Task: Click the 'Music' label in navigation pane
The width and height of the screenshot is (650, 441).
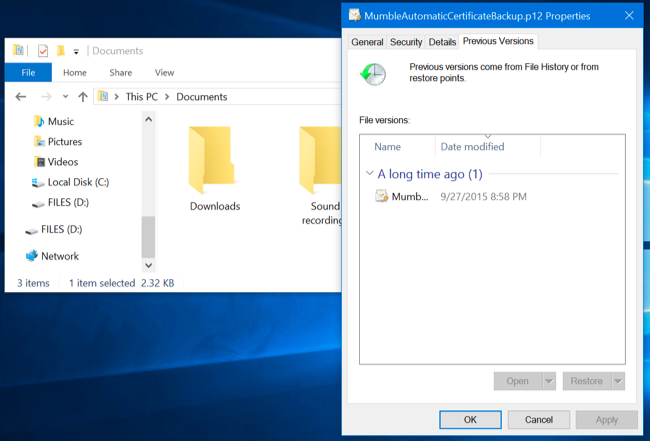Action: [61, 121]
